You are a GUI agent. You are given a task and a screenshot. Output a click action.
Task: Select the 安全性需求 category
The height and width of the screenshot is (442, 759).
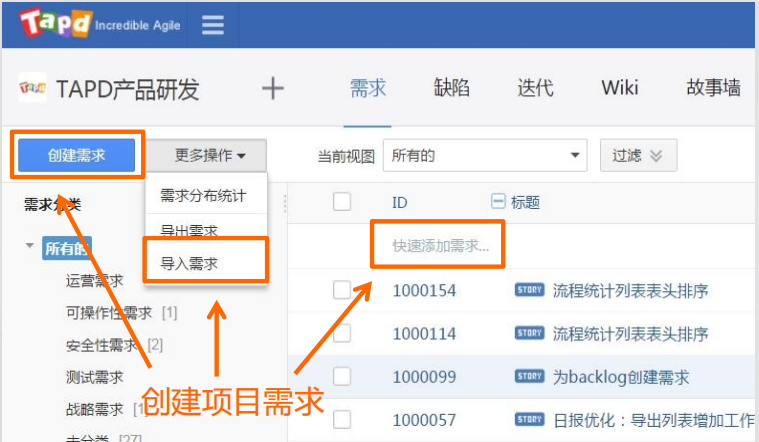click(x=102, y=345)
